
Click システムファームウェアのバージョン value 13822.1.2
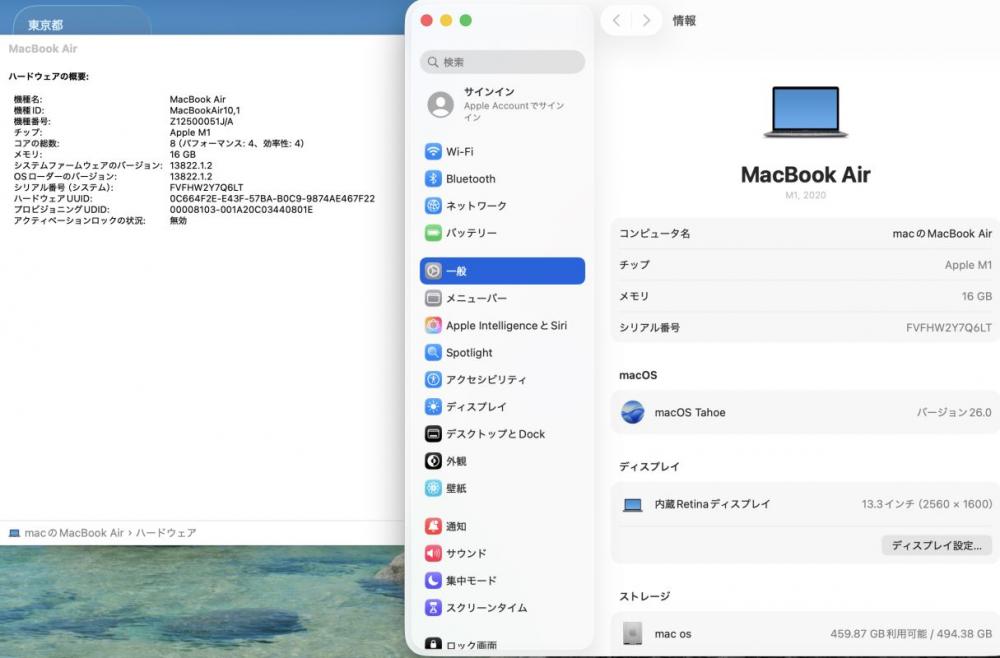[x=191, y=165]
